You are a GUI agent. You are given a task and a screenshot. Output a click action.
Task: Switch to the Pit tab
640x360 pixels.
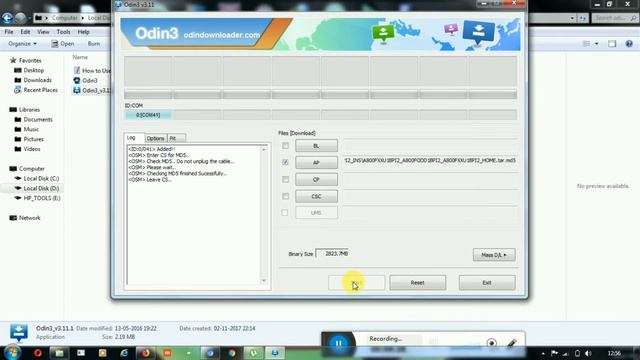pyautogui.click(x=176, y=138)
